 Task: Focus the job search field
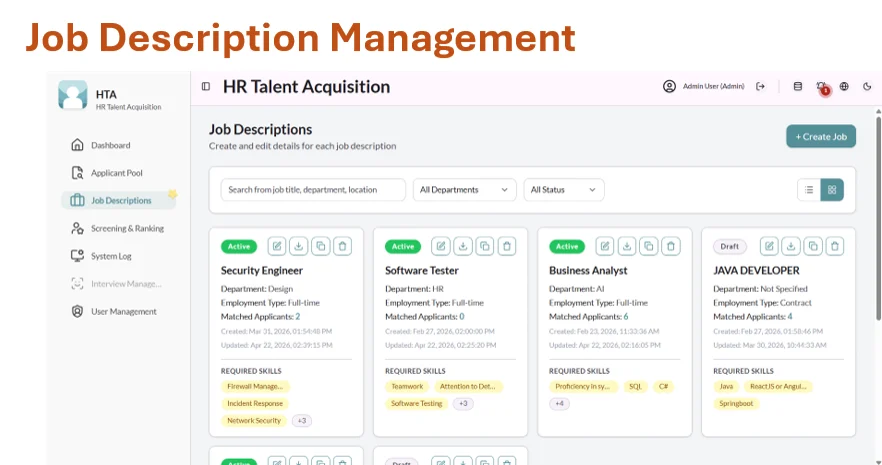coord(313,190)
